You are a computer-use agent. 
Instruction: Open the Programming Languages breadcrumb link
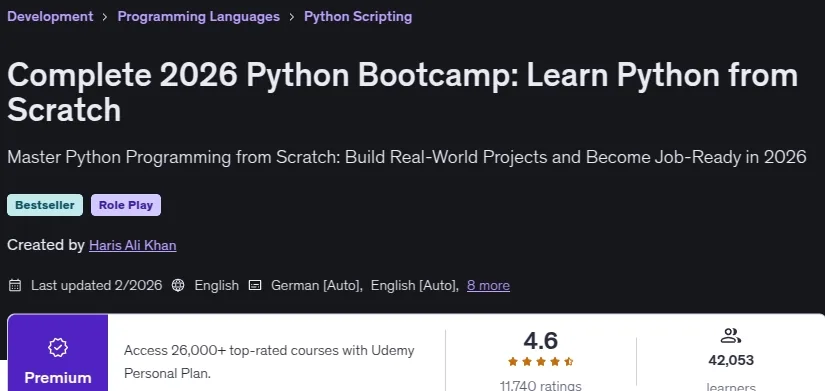198,16
